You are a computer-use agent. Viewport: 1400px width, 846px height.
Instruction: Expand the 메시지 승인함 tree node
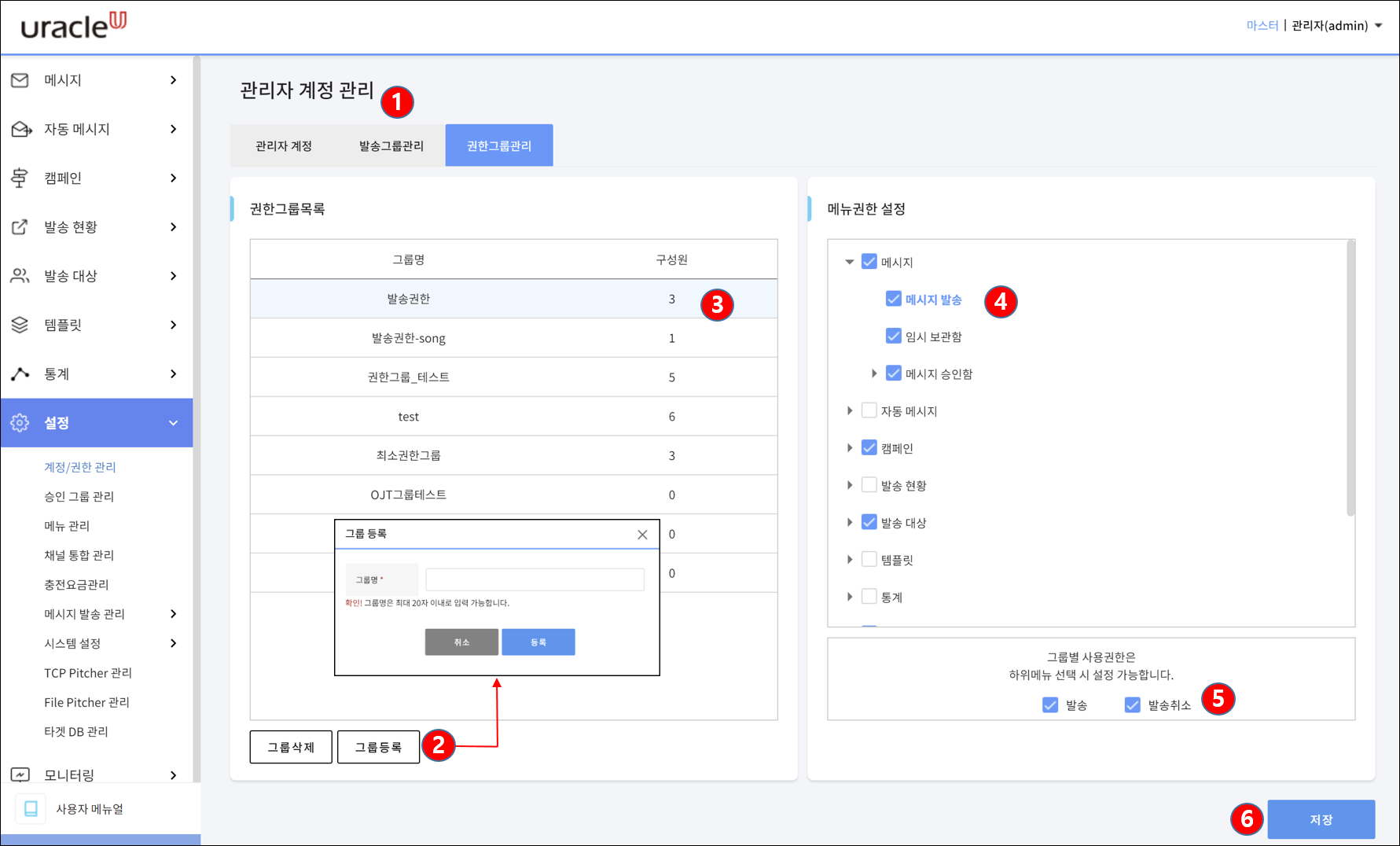[874, 373]
